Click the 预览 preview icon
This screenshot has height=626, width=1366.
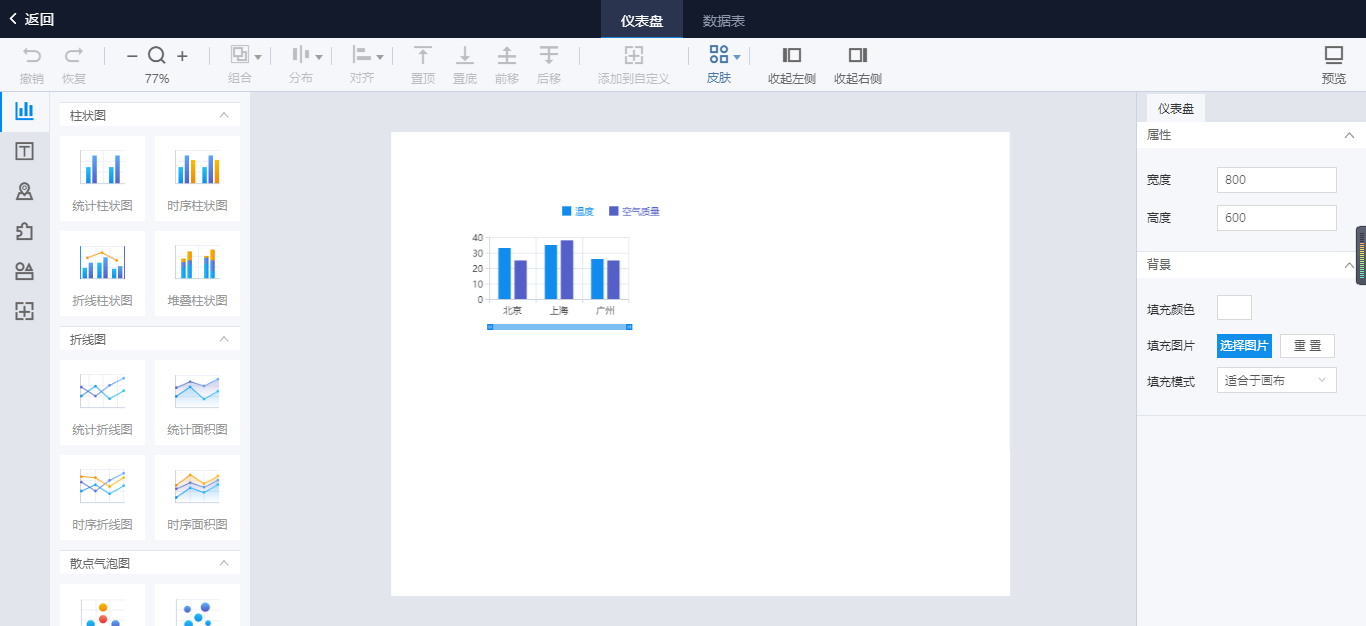click(1334, 55)
